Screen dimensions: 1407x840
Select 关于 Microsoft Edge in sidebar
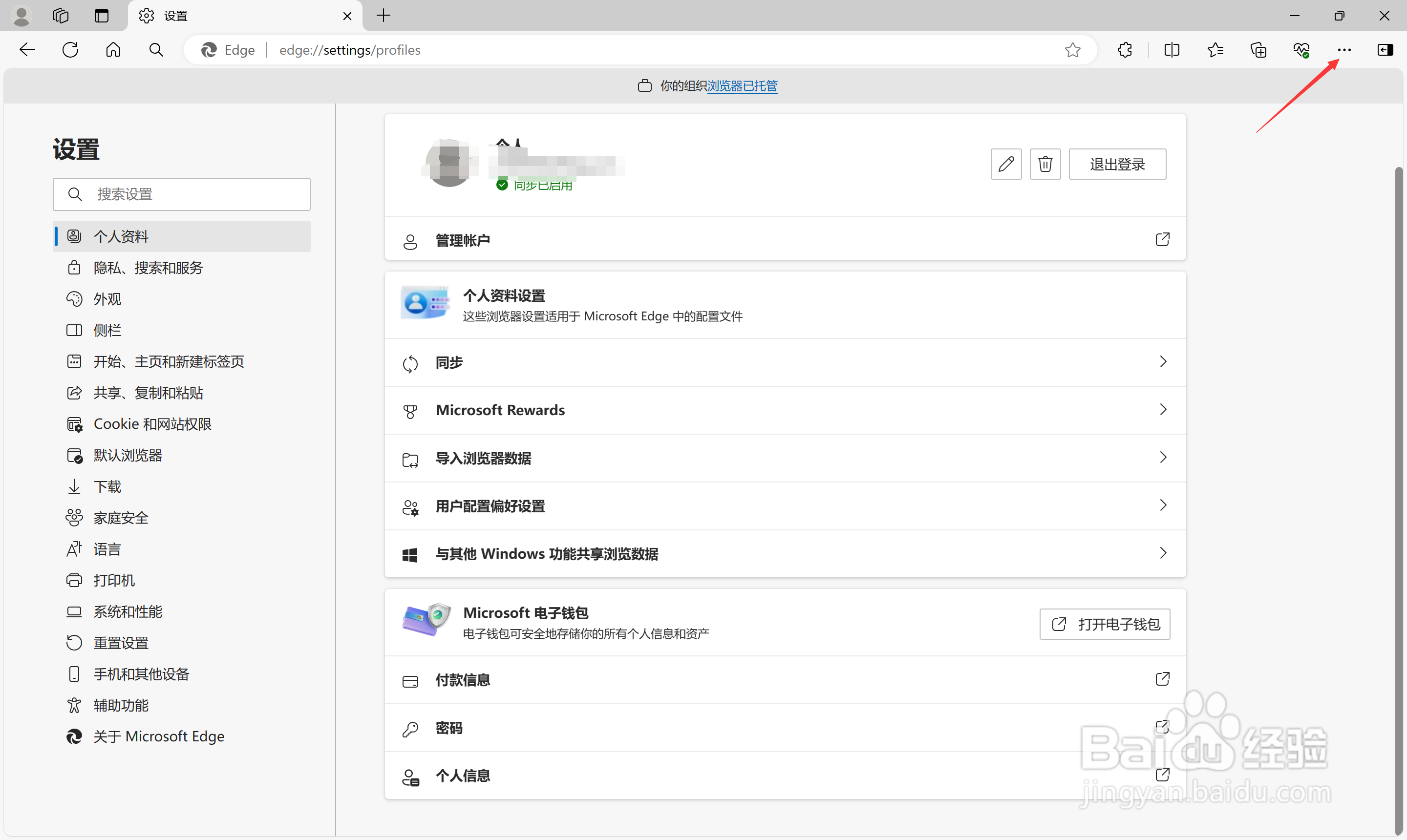click(182, 736)
